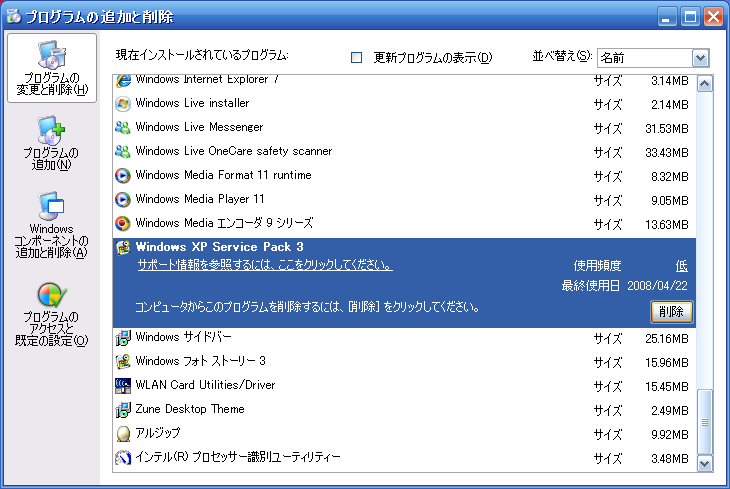Click scrollbar down arrow

(x=704, y=463)
